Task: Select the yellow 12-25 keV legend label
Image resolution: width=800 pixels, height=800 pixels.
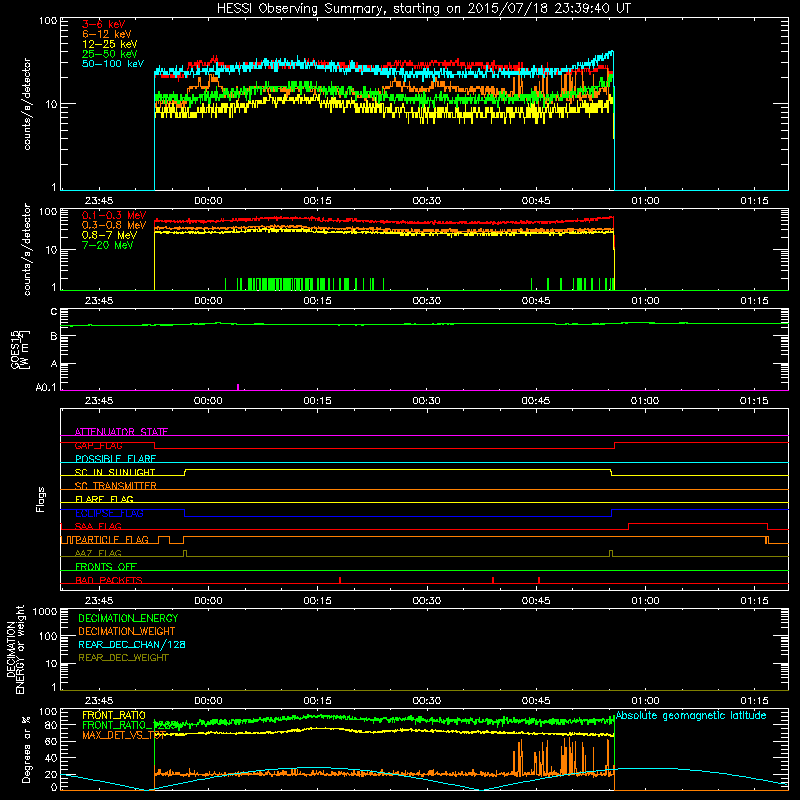Action: (x=110, y=44)
